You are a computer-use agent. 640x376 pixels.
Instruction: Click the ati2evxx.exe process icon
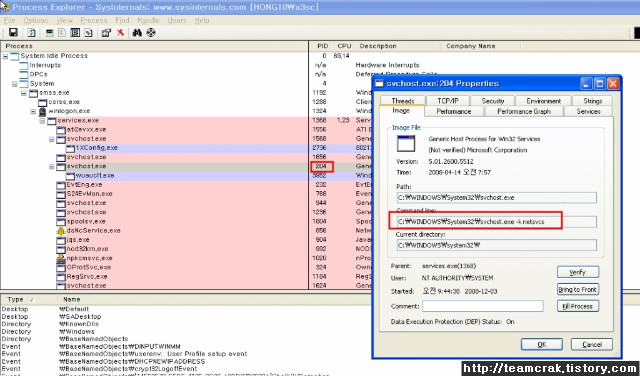[x=61, y=130]
